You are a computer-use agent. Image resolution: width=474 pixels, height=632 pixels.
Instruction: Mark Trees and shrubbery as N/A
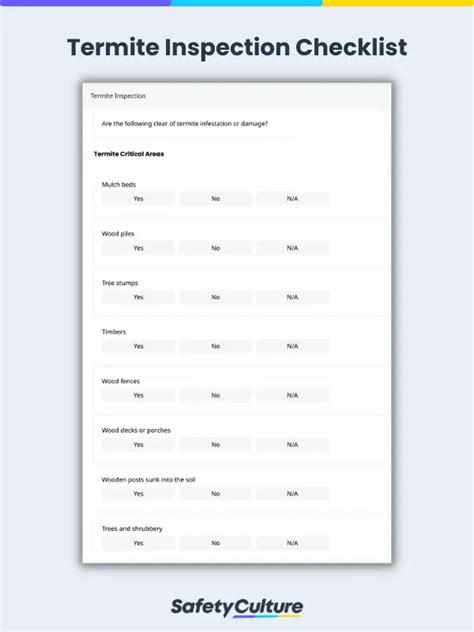tap(293, 543)
